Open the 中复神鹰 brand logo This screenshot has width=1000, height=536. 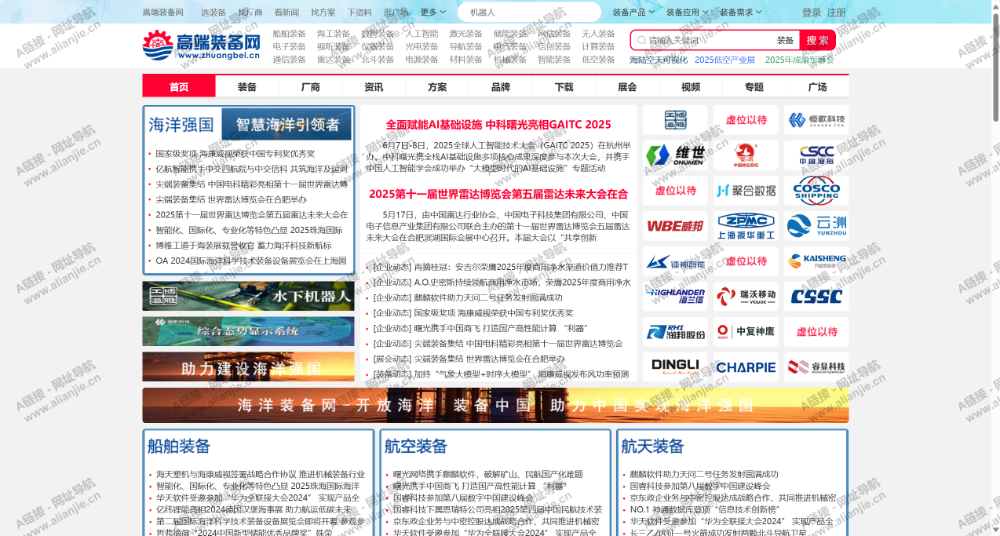[x=746, y=332]
